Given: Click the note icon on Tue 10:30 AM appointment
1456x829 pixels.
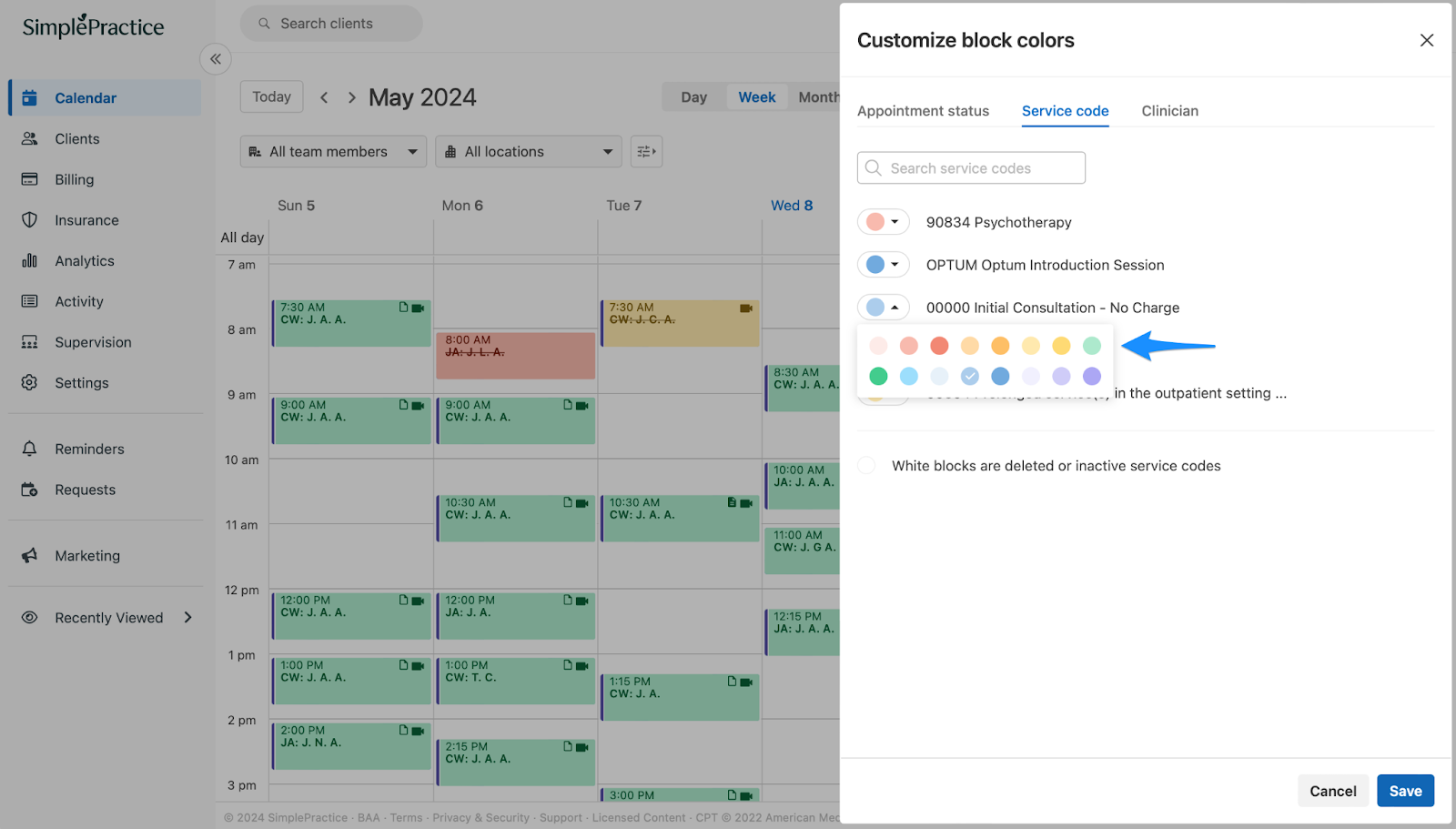Looking at the screenshot, I should pos(732,502).
